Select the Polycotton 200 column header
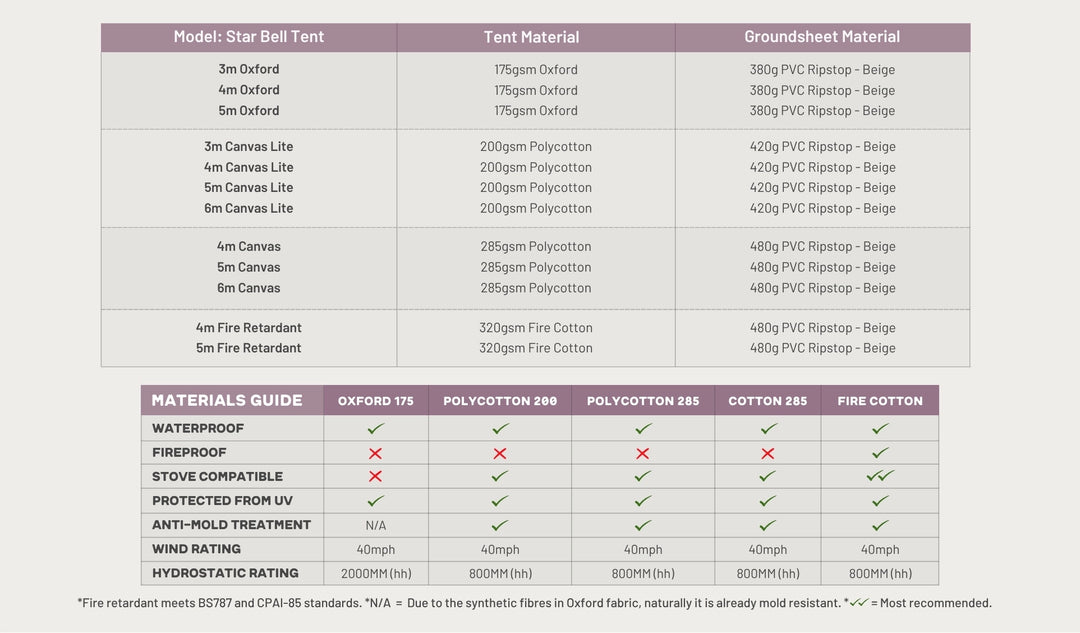 (x=500, y=401)
